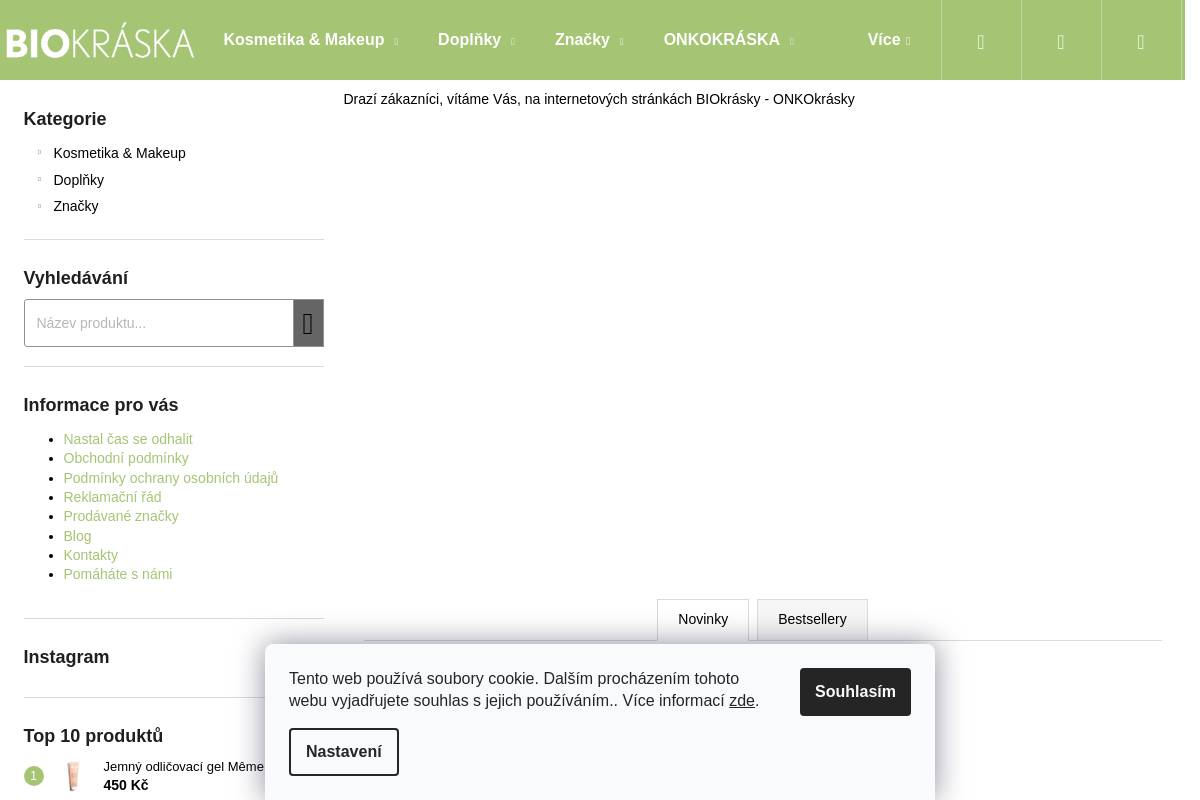Image resolution: width=1200 pixels, height=800 pixels.
Task: Switch to the Novinky tab
Action: tap(703, 620)
